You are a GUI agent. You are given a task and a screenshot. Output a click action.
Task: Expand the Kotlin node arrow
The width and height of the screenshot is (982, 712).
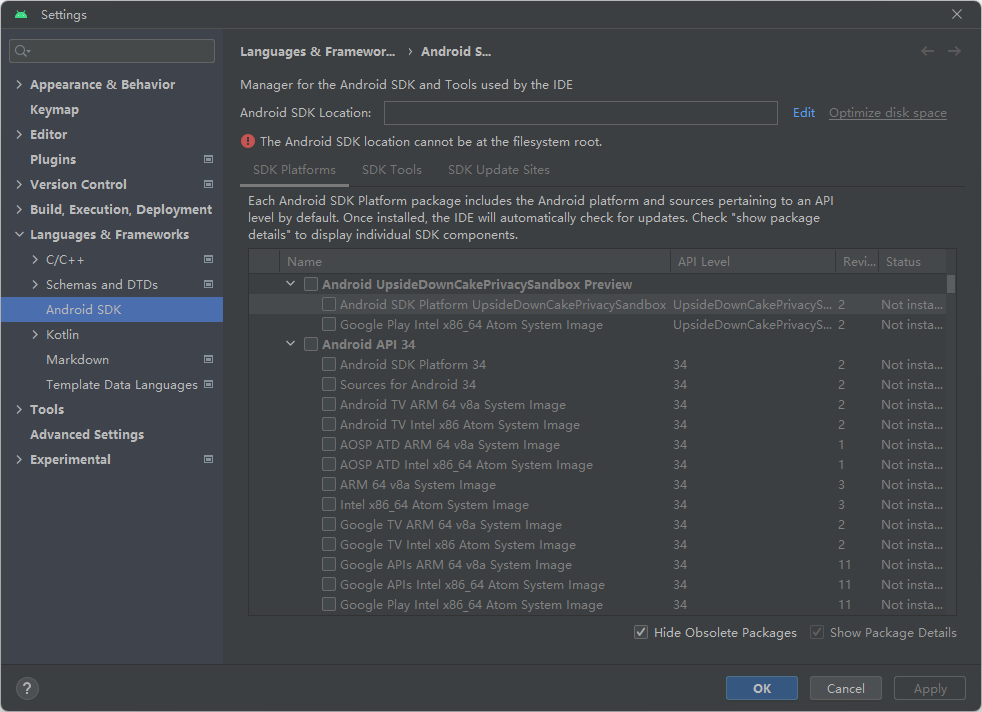35,335
